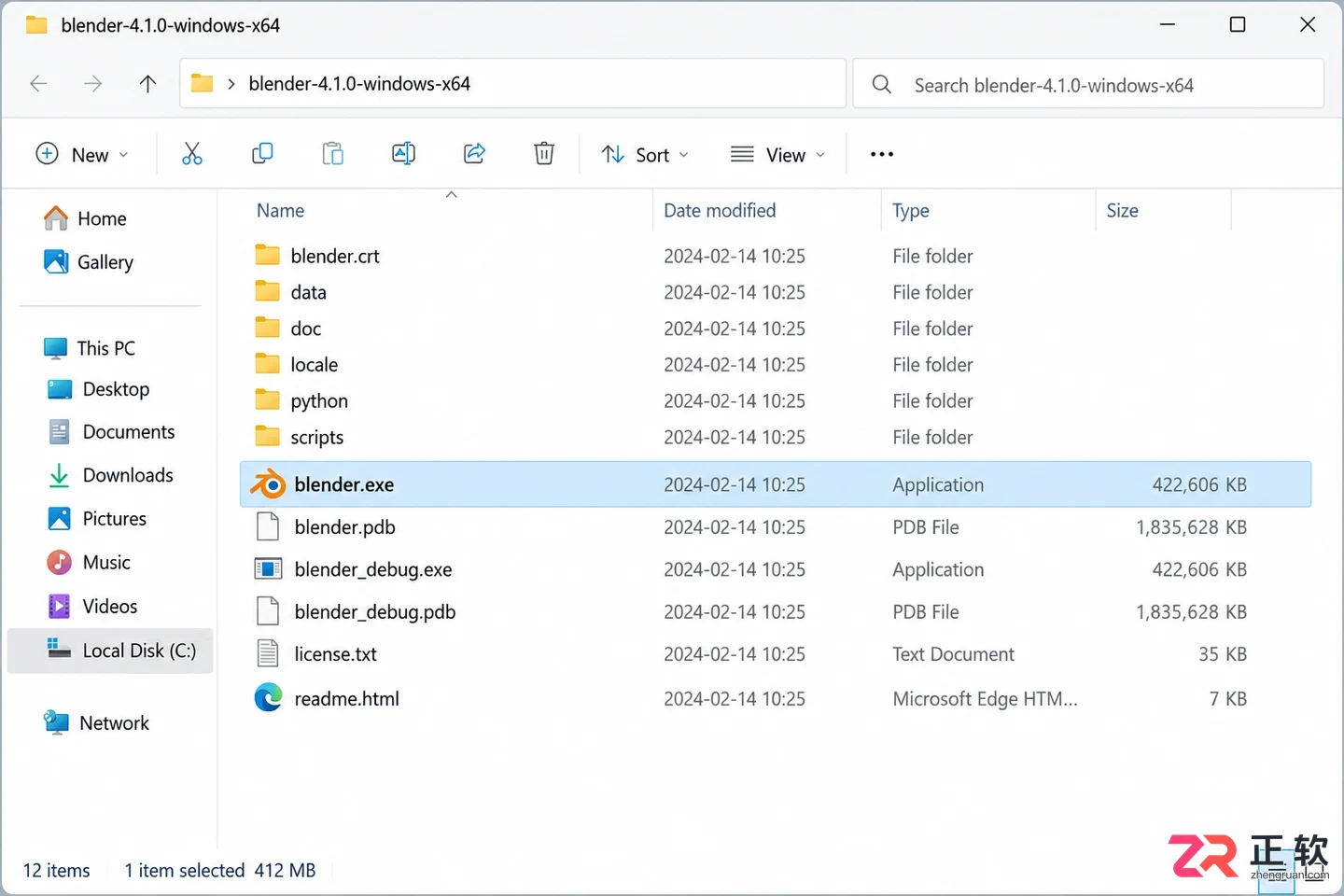This screenshot has height=896, width=1344.
Task: Select the readme.html Edge icon
Action: coord(268,698)
